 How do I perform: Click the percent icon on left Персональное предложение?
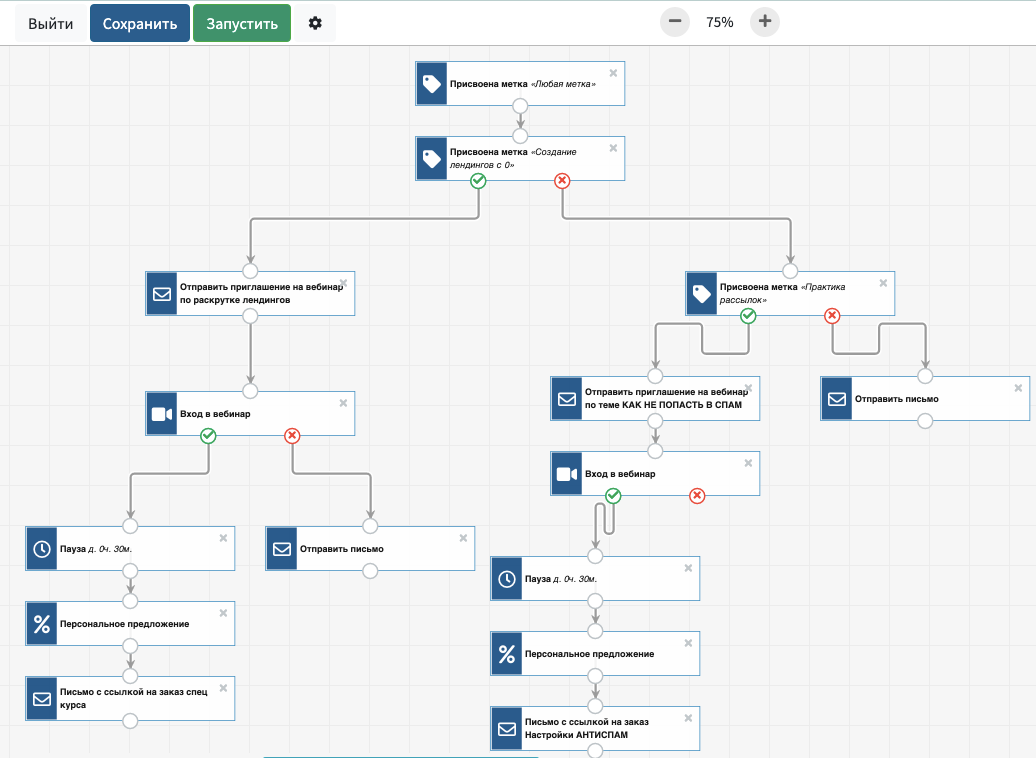pyautogui.click(x=41, y=624)
